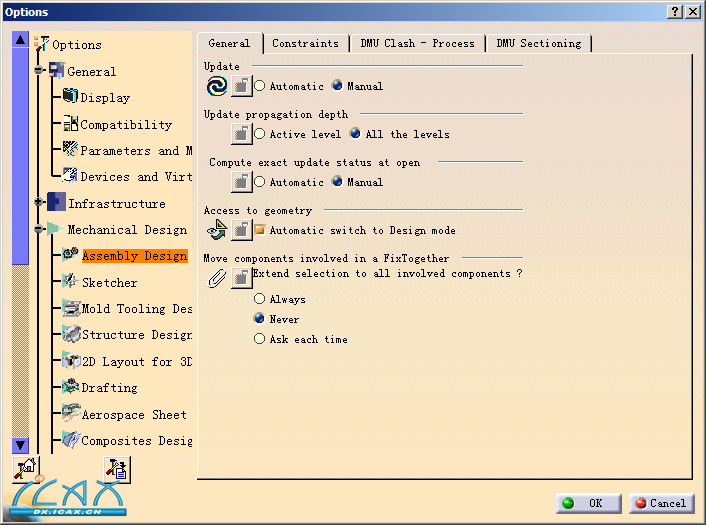Collapse the General tree node
706x525 pixels.
(39, 70)
